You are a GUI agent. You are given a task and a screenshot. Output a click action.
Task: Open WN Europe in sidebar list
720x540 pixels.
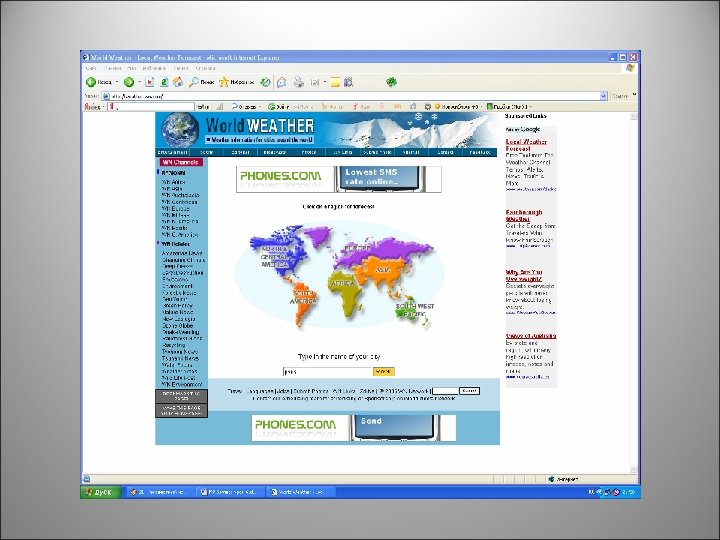[175, 208]
